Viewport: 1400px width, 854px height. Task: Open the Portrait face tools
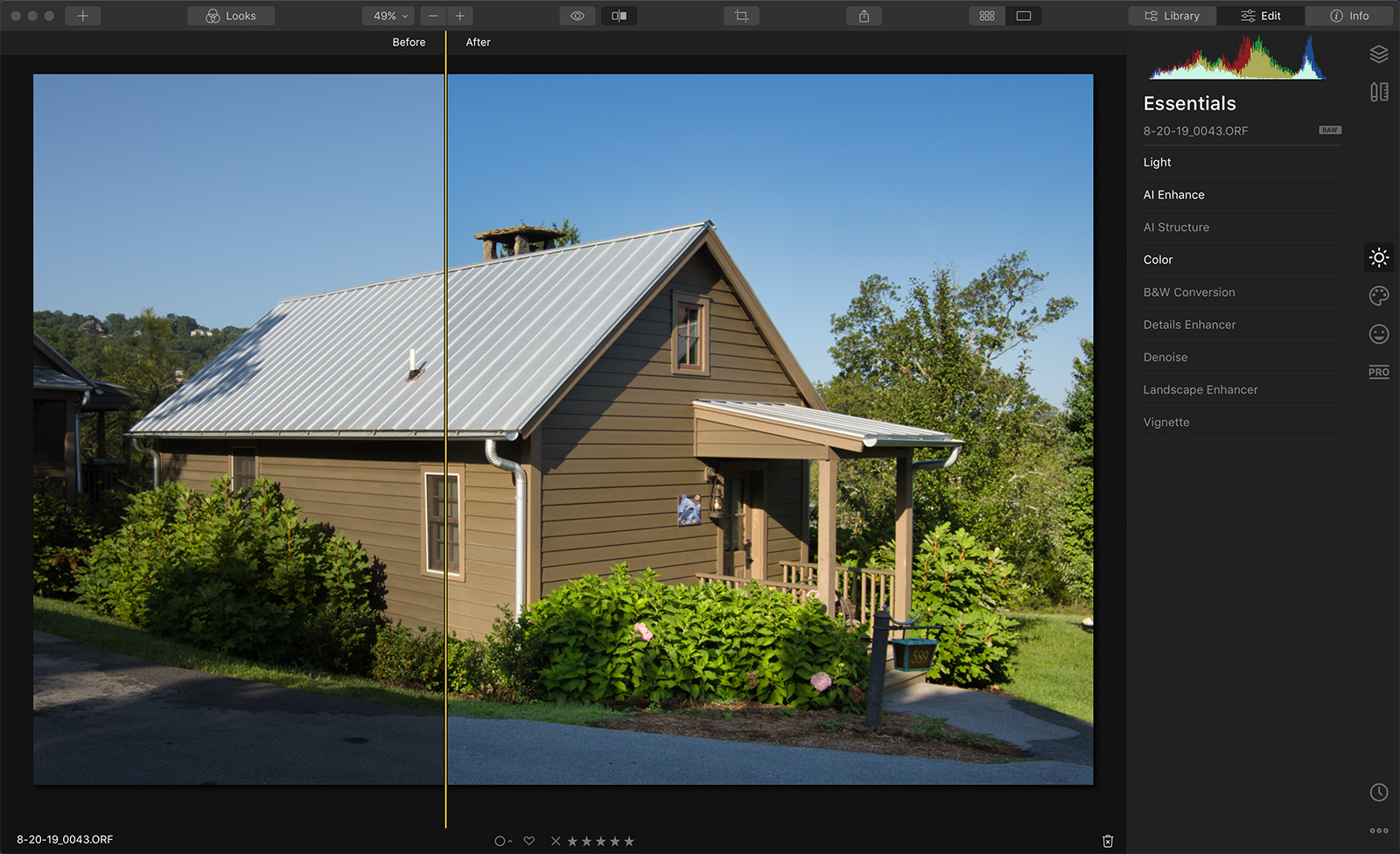(x=1379, y=334)
